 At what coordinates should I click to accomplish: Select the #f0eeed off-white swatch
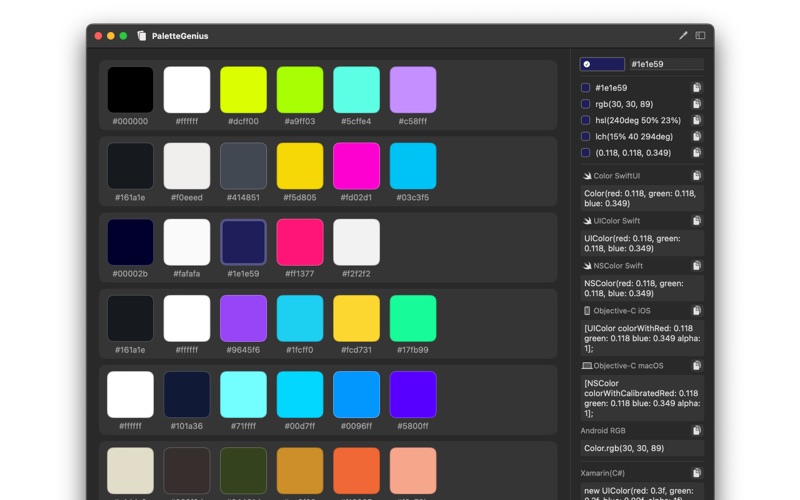pos(187,166)
